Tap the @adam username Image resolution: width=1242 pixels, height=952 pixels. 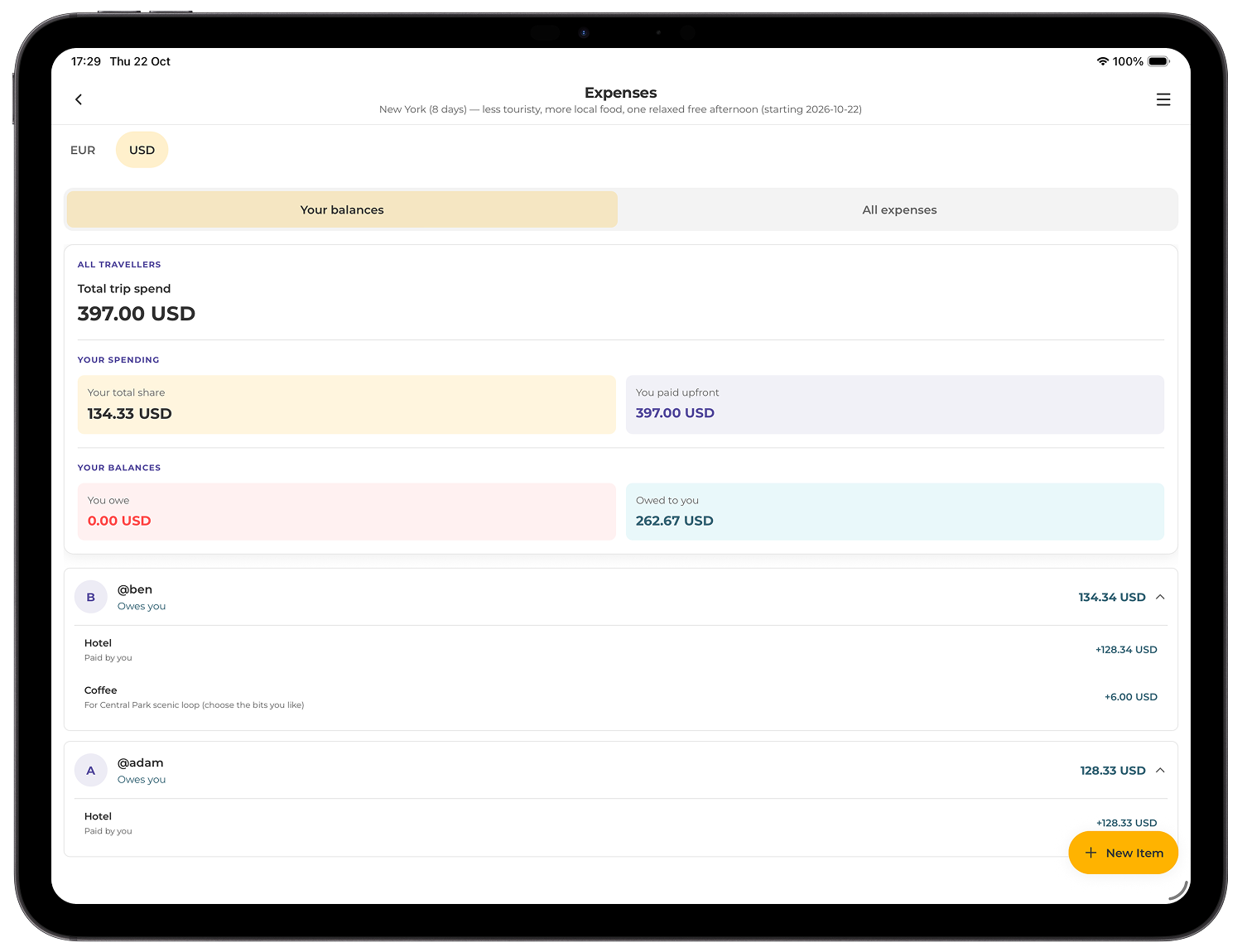[x=141, y=762]
